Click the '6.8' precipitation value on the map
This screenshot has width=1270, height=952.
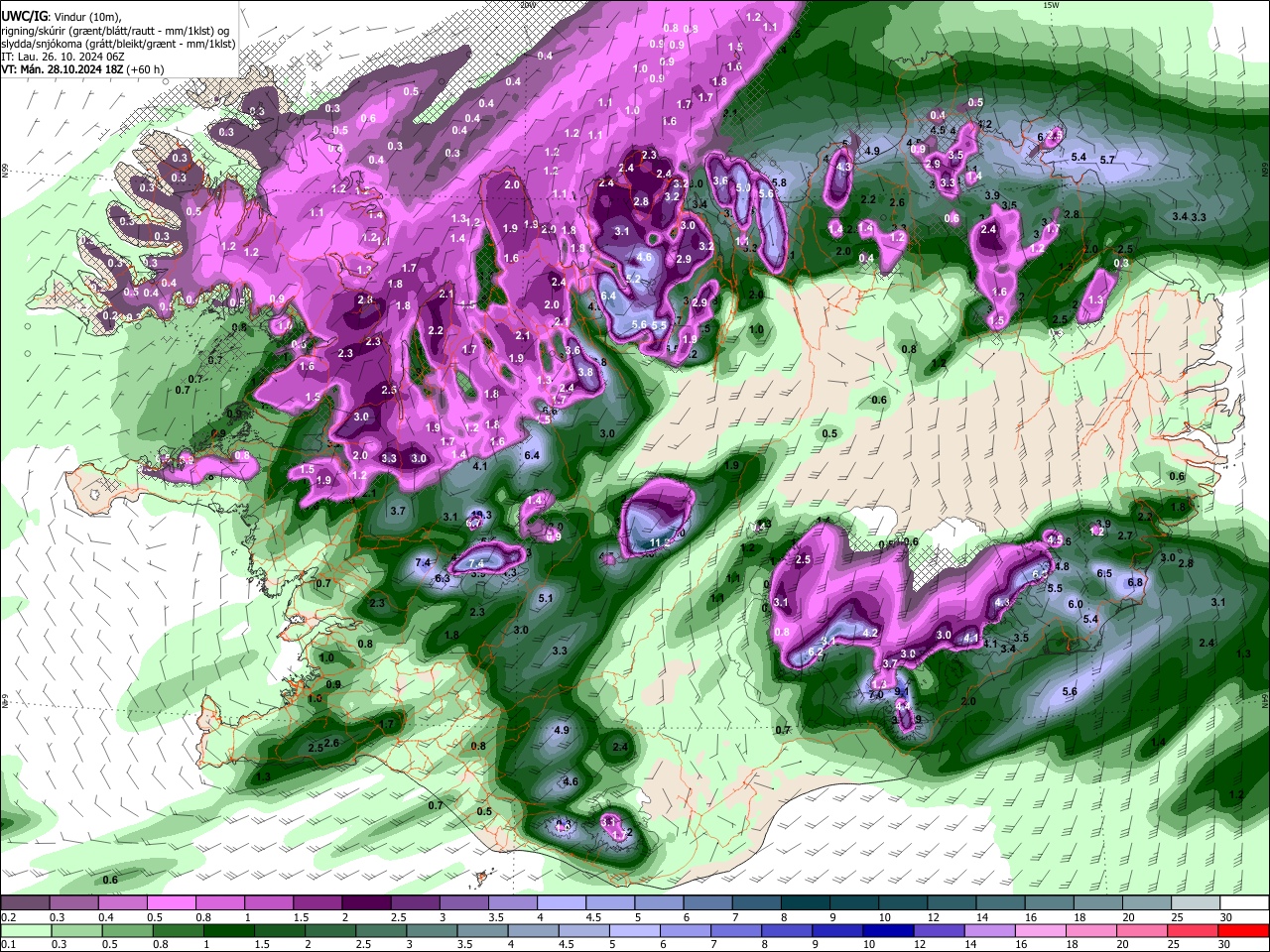(1136, 582)
